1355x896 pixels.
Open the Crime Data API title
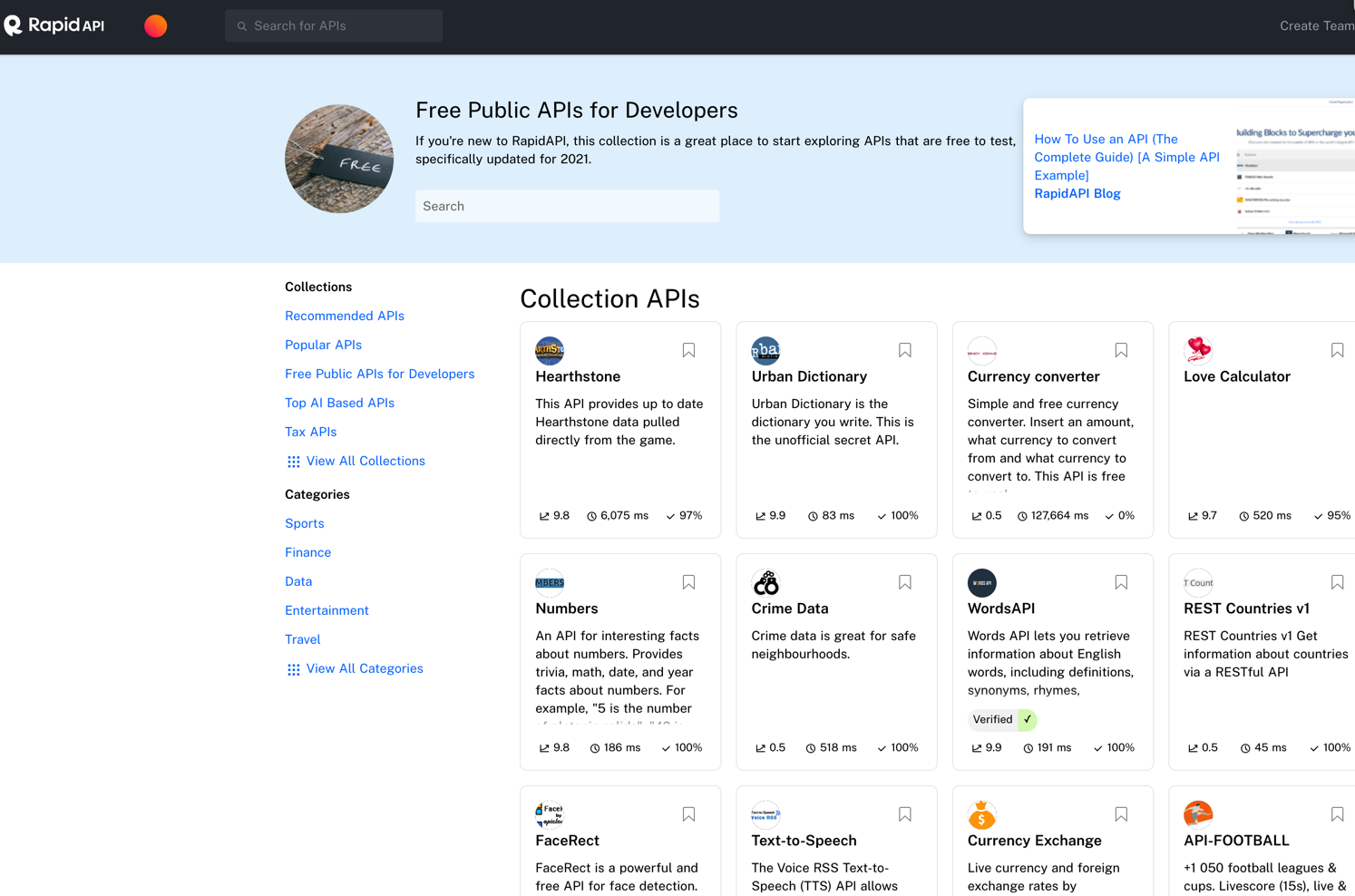(x=790, y=609)
